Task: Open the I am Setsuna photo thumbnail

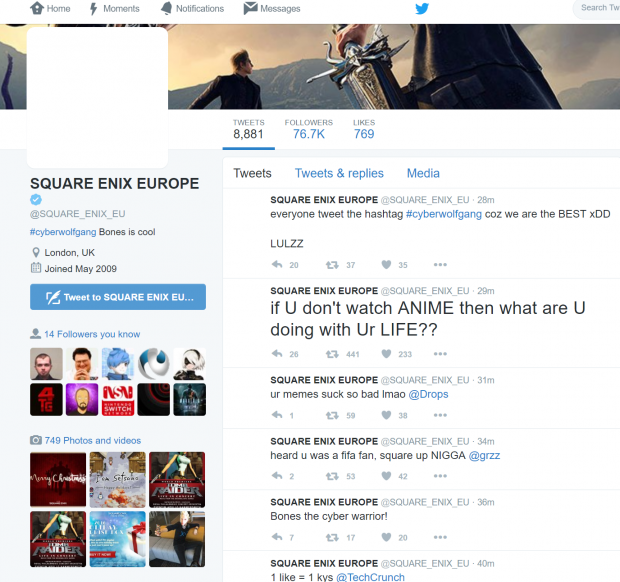Action: (x=117, y=479)
